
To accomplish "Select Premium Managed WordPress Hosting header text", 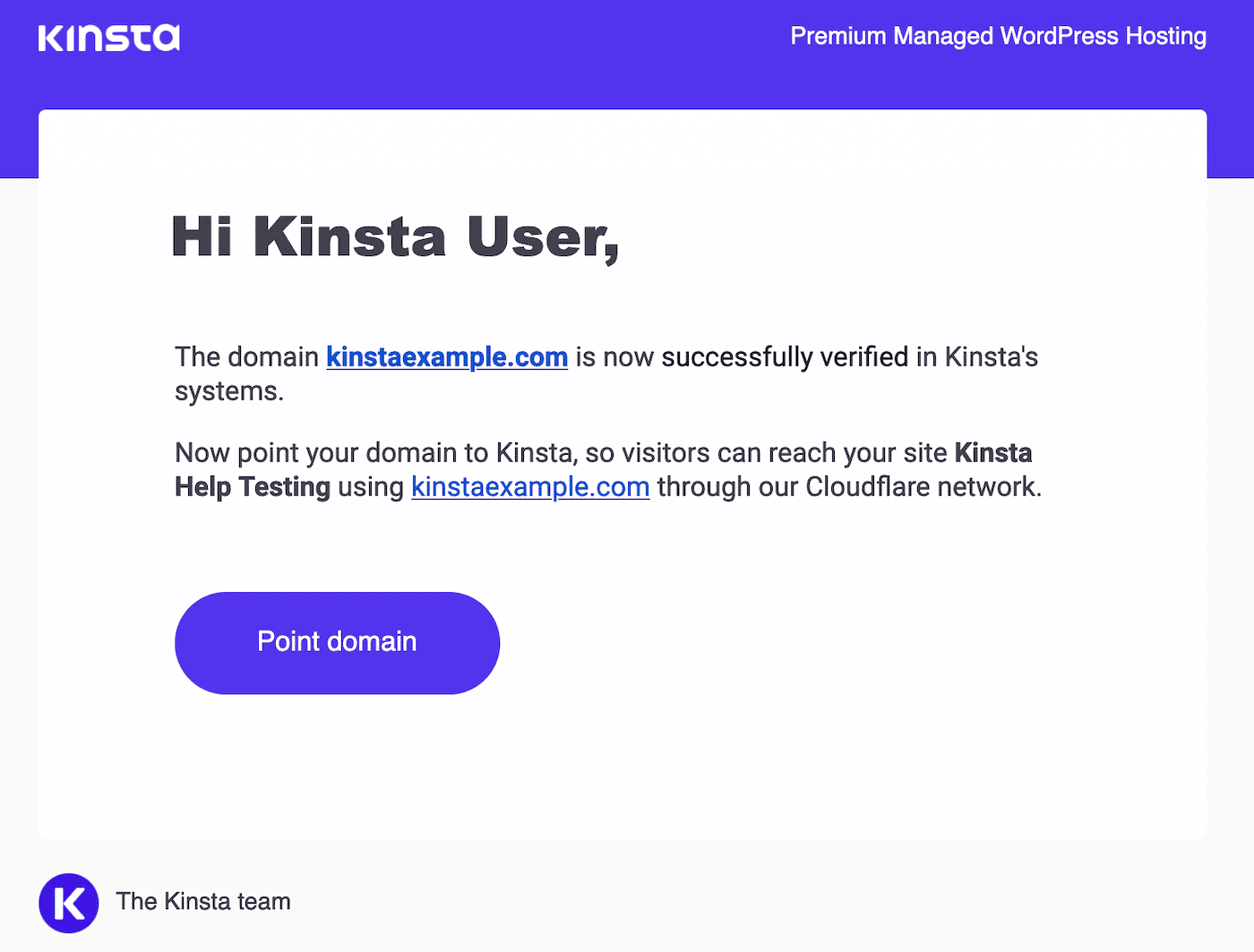I will point(998,36).
